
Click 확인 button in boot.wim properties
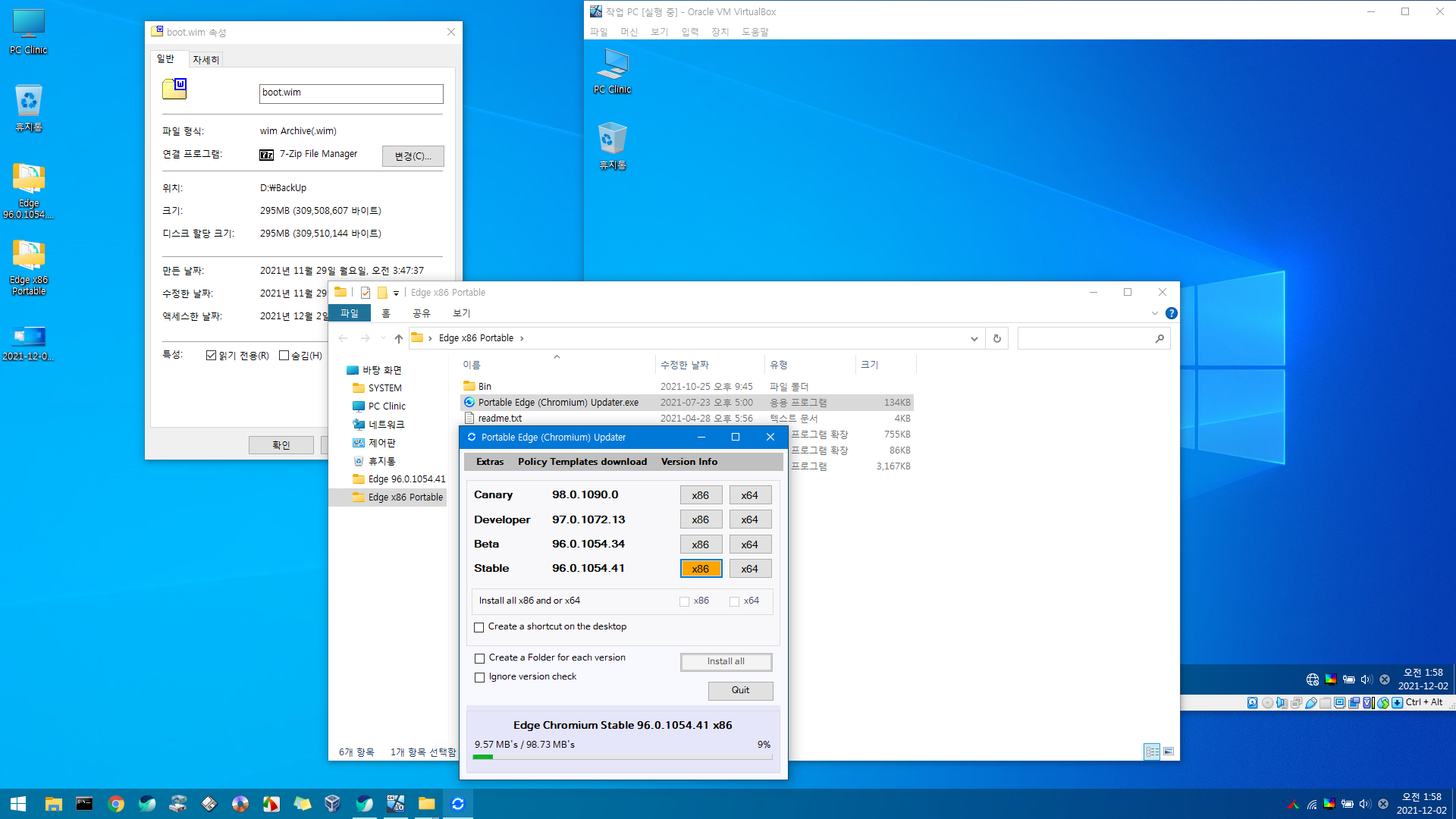[x=281, y=445]
